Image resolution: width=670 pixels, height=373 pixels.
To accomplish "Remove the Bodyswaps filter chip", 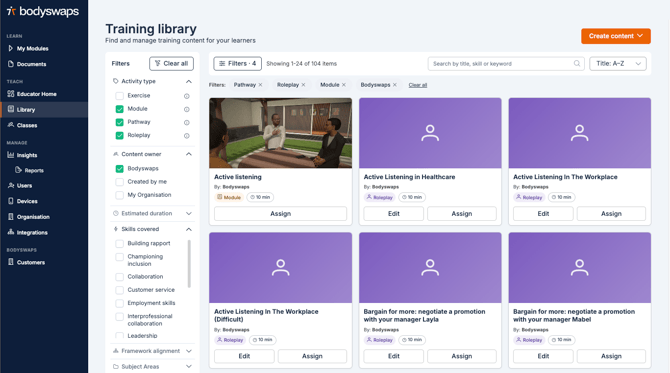I will (x=395, y=85).
